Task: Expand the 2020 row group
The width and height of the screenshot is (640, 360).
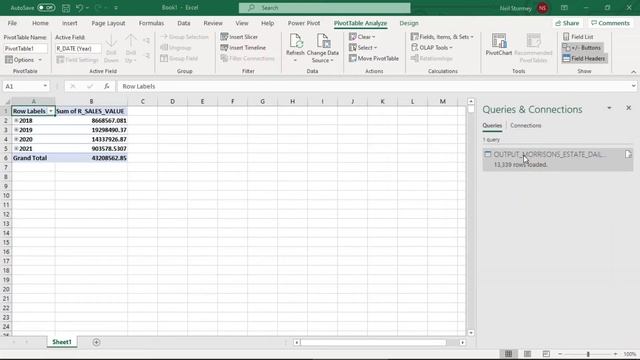Action: pos(16,139)
